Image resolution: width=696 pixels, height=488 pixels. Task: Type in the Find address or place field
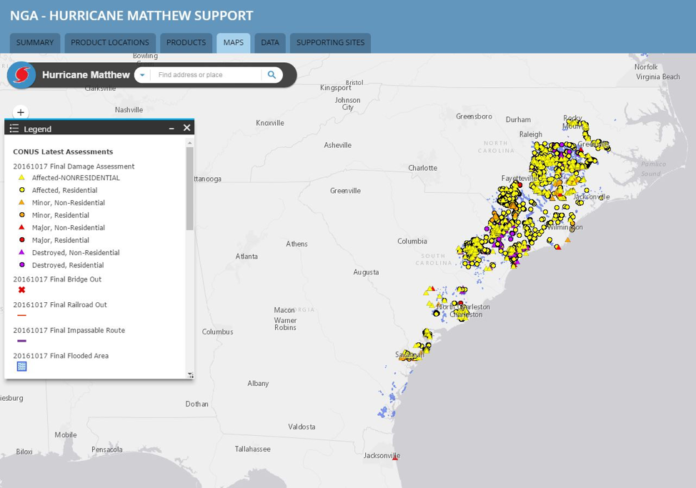pos(208,75)
